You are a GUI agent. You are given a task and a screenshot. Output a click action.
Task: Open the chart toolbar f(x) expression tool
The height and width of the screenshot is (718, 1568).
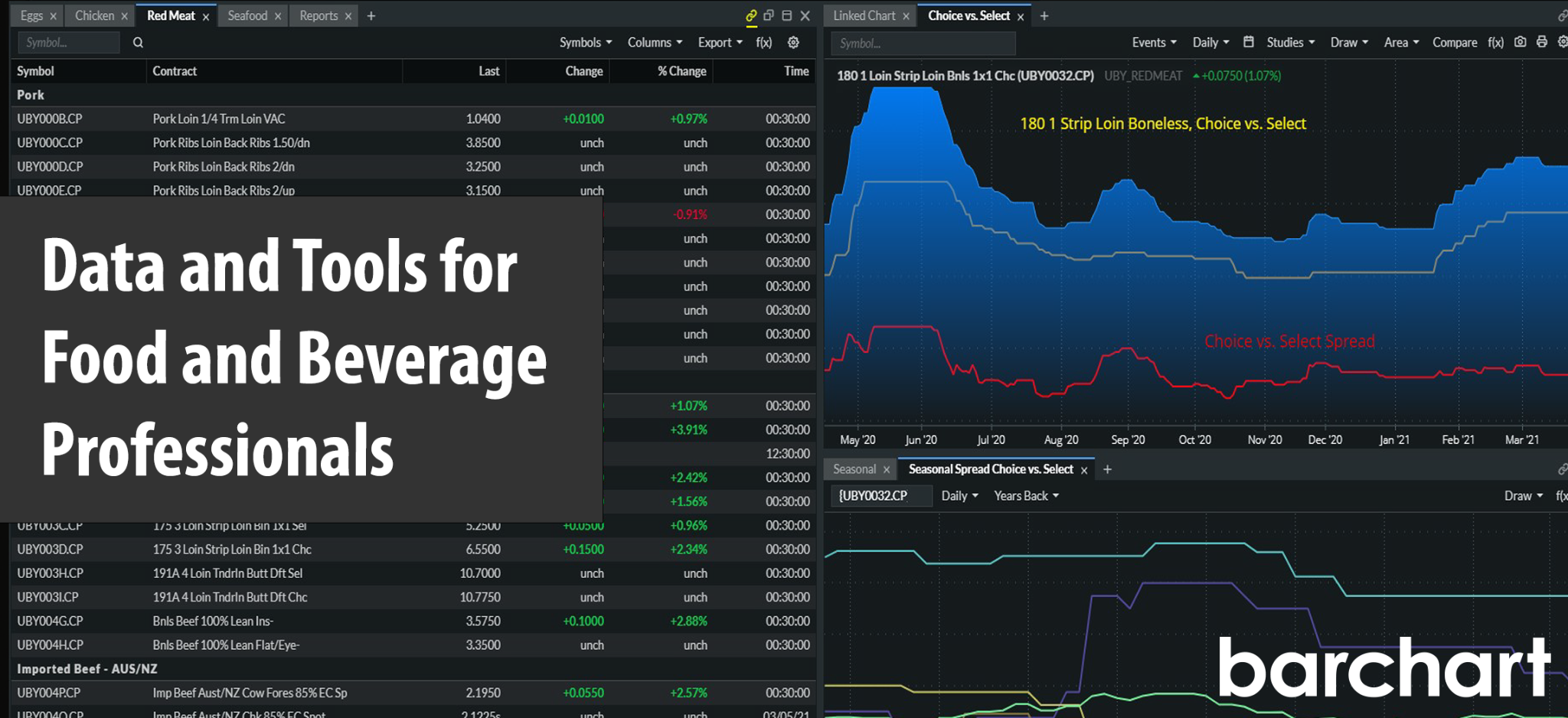pyautogui.click(x=1496, y=43)
